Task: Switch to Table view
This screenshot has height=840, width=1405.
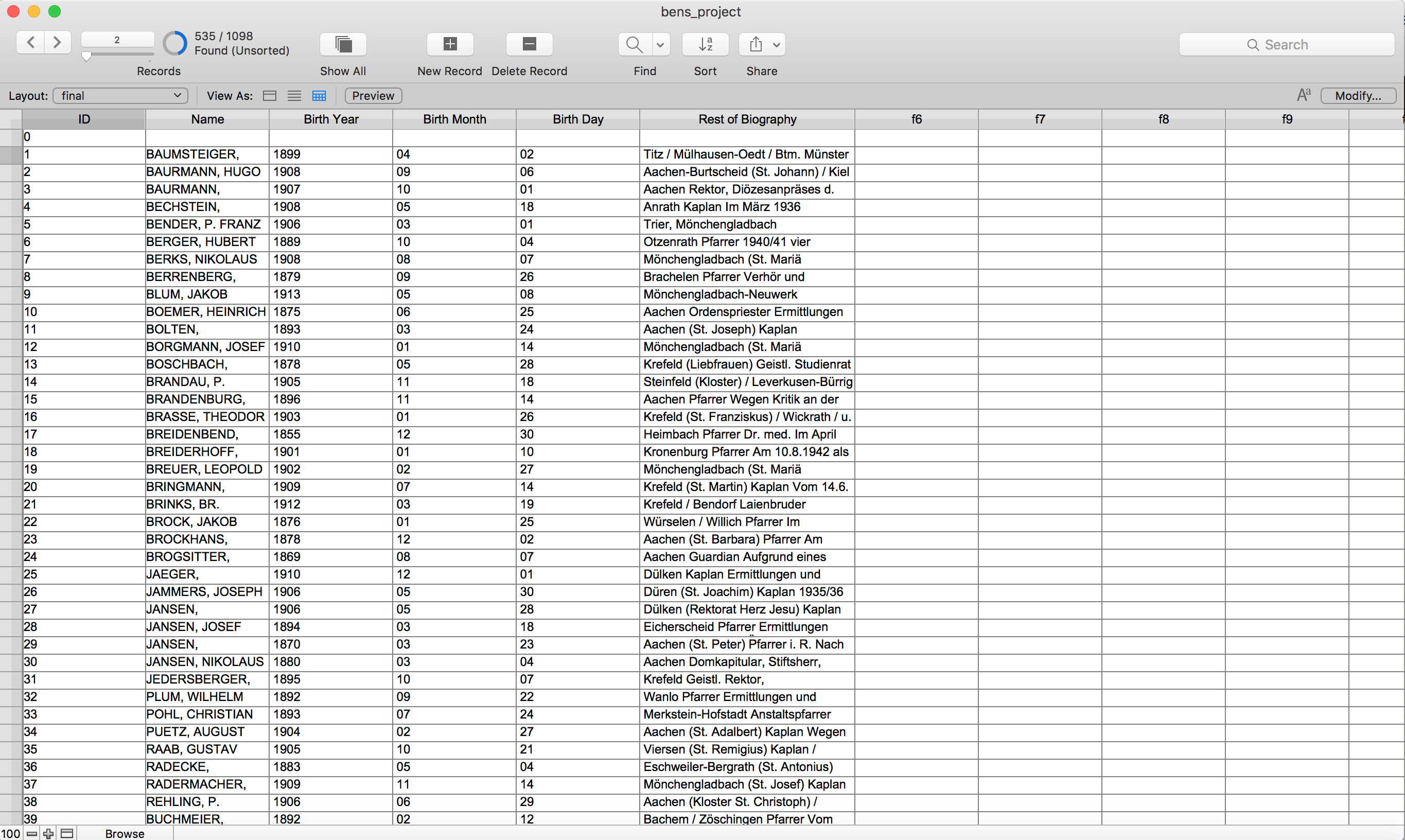Action: (x=319, y=96)
